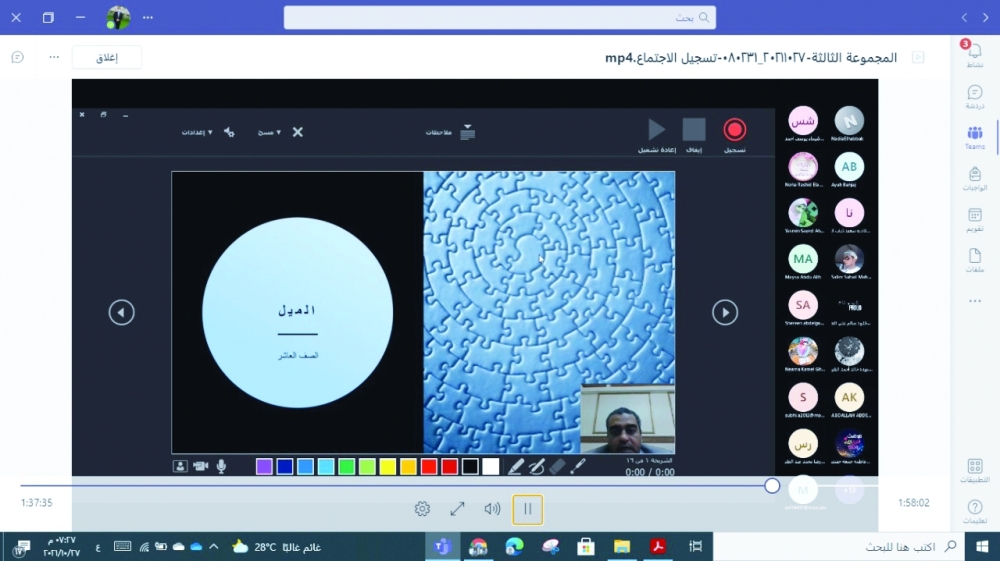
Task: Open Files (ملفات) in the sidebar
Action: [x=974, y=260]
